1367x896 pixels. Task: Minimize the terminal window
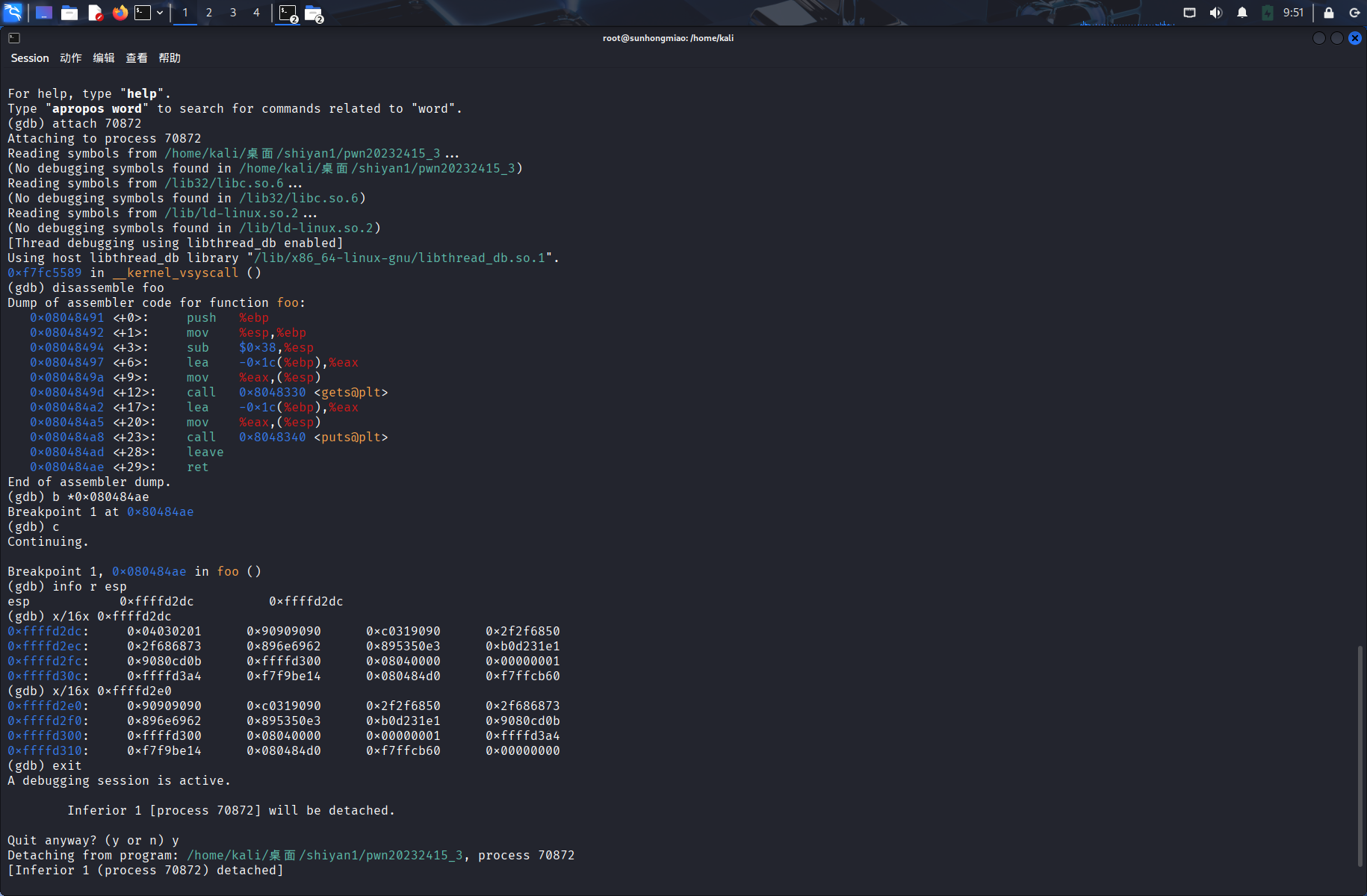click(x=1319, y=38)
